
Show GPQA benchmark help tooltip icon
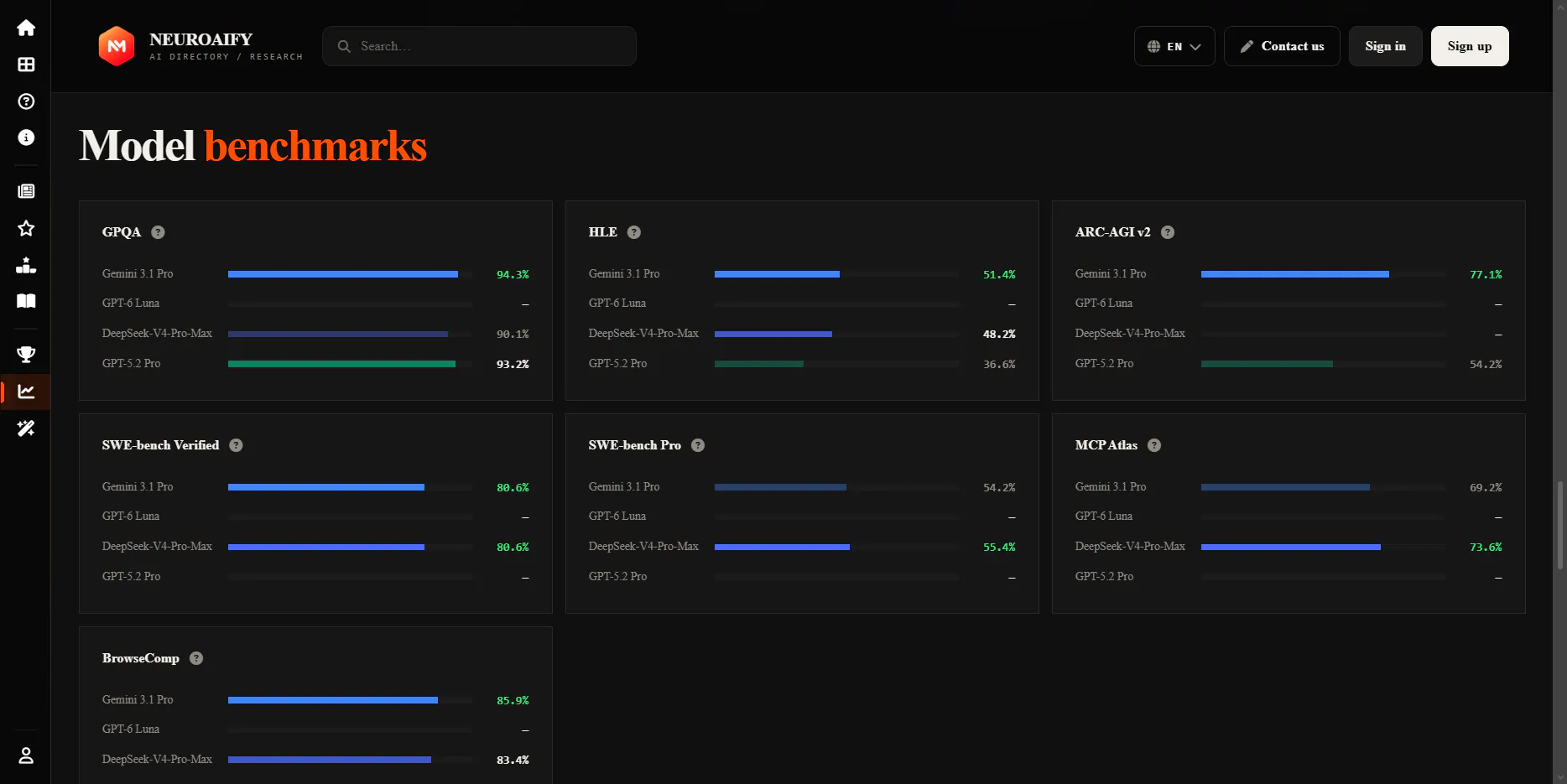pos(158,232)
